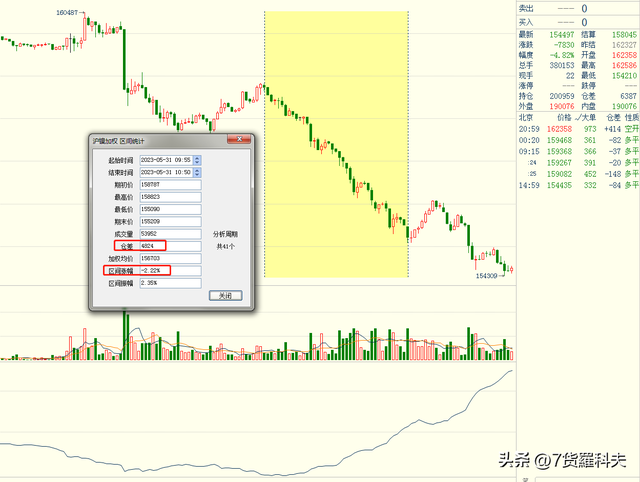This screenshot has width=640, height=482.
Task: Select the 期初价 field showing 158787
Action: (x=170, y=185)
